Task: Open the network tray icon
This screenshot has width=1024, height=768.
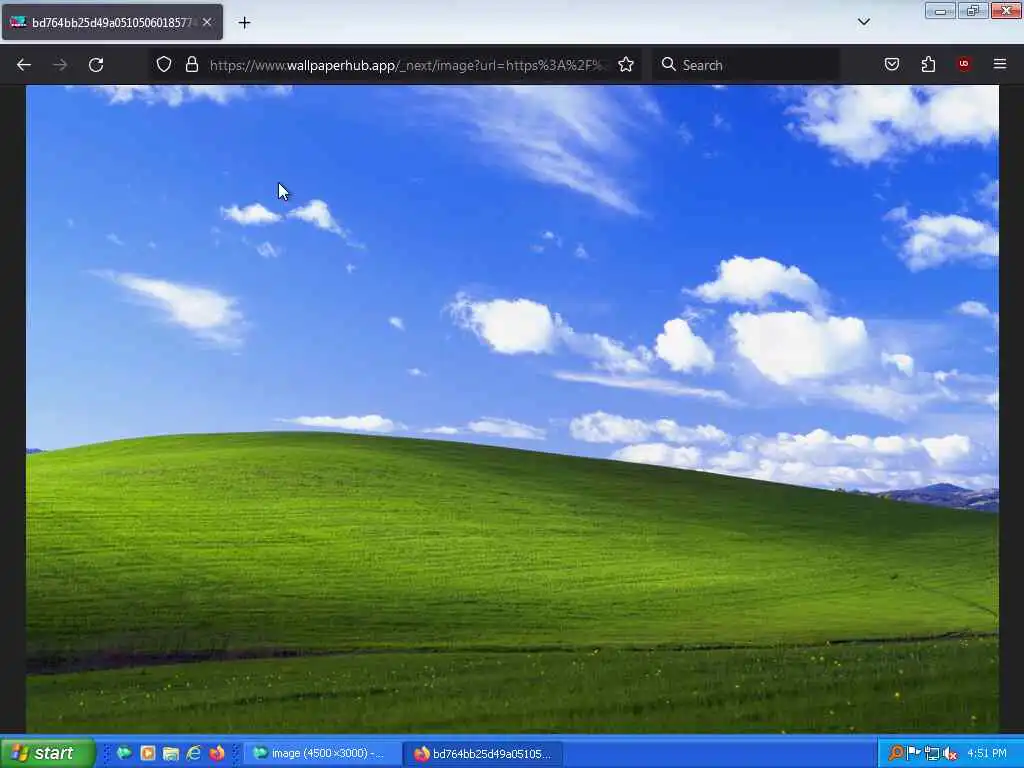Action: [932, 753]
